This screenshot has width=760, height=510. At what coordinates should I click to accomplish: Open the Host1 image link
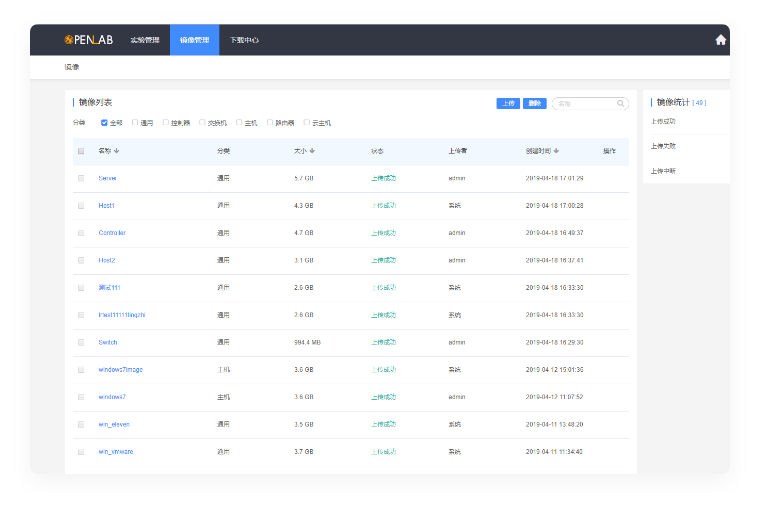[x=107, y=206]
